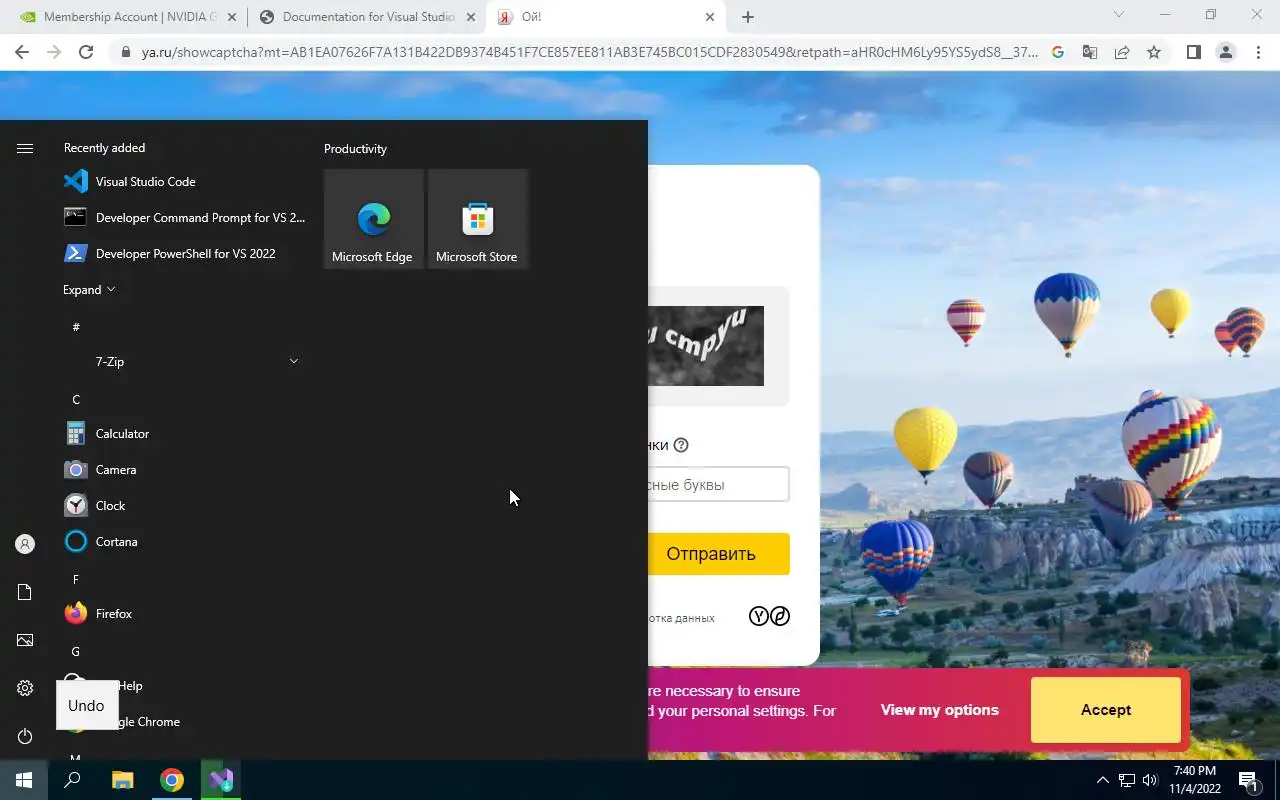1280x800 pixels.
Task: Expand the 7-Zip folder chevron
Action: pos(293,361)
